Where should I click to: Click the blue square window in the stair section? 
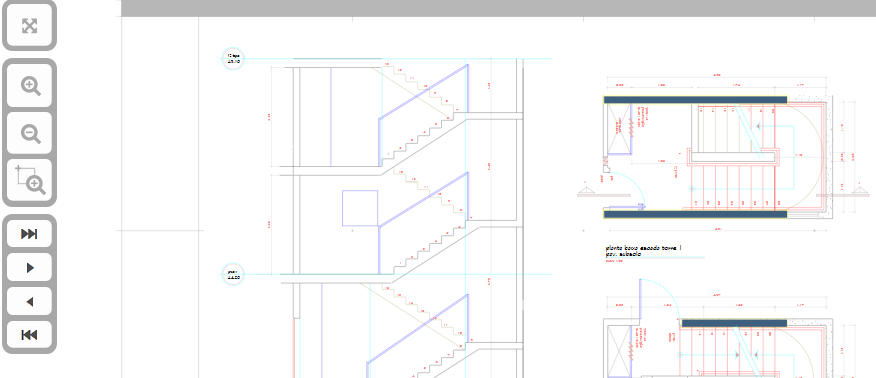coord(360,208)
